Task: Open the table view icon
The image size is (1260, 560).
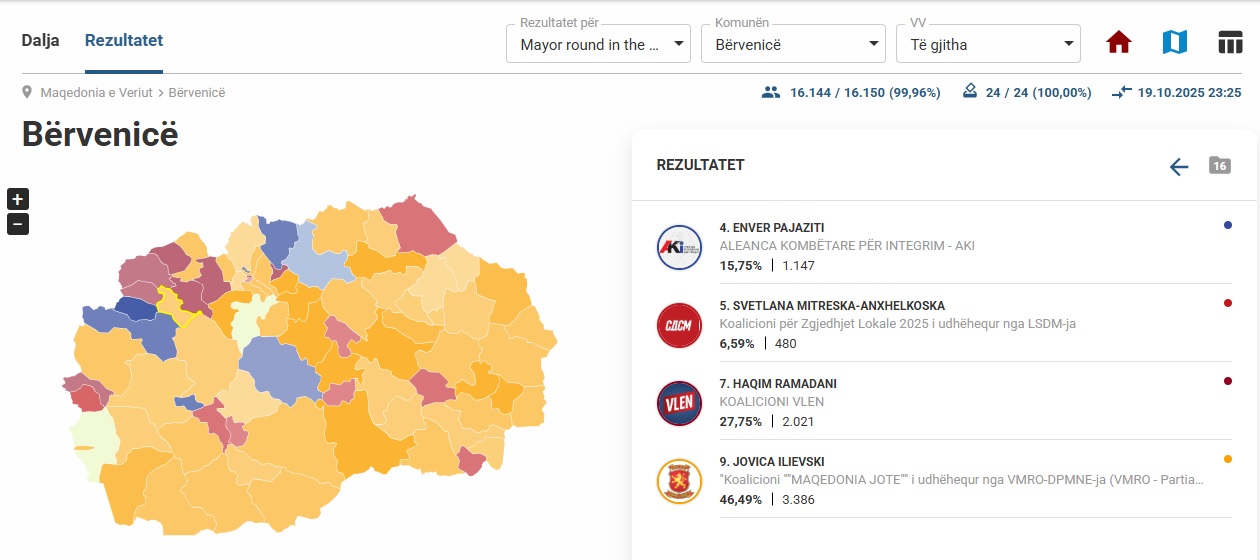Action: tap(1229, 43)
